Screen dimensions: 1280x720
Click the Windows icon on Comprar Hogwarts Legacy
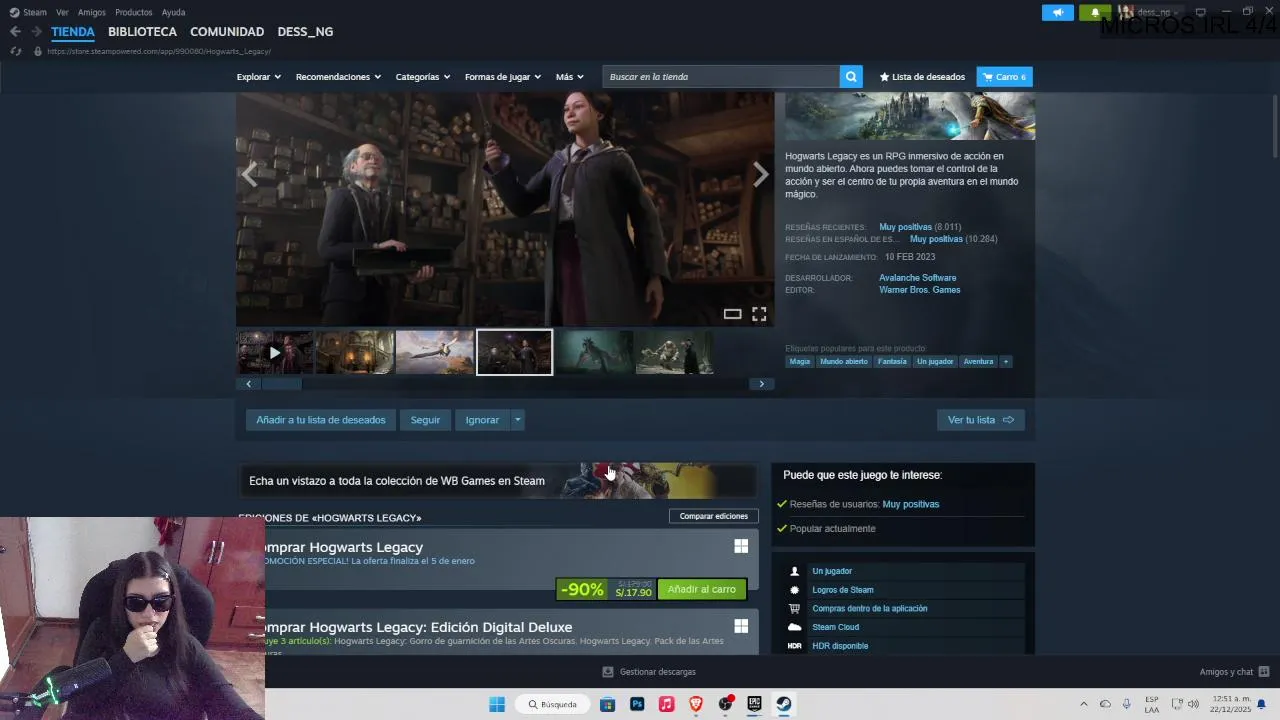741,546
